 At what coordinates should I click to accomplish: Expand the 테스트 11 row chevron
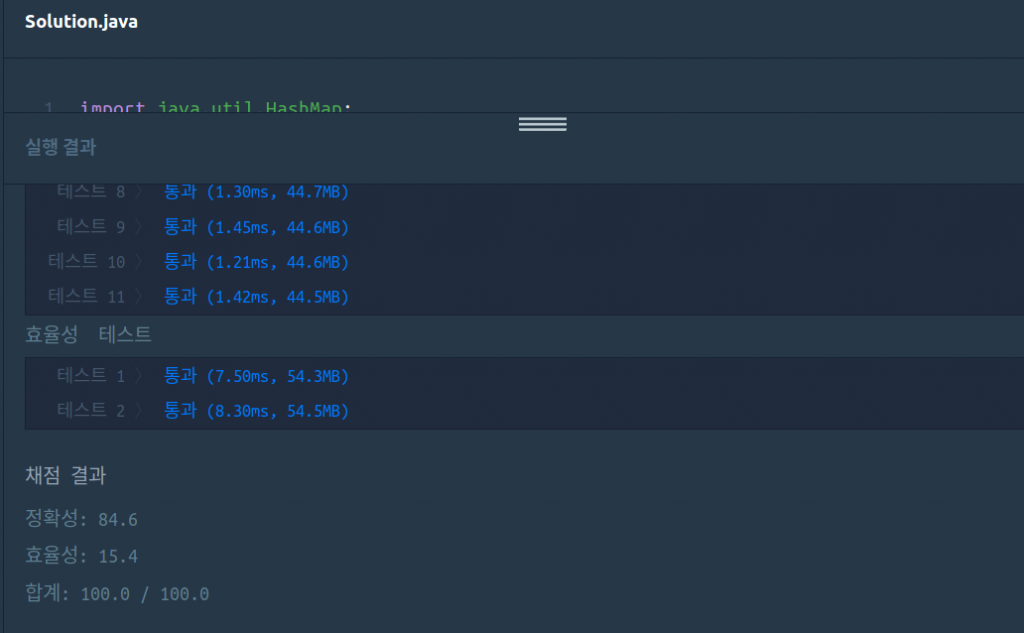[140, 296]
